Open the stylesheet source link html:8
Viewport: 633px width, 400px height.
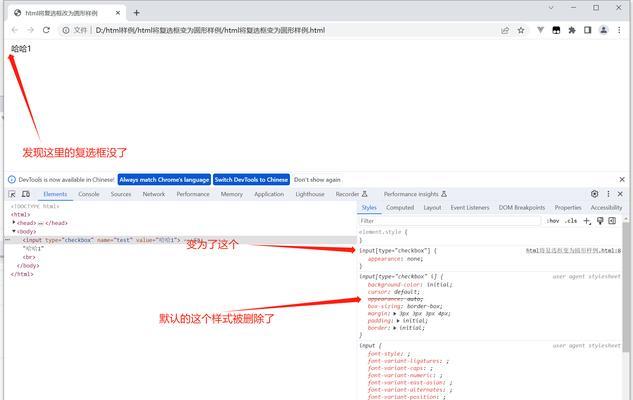point(573,251)
